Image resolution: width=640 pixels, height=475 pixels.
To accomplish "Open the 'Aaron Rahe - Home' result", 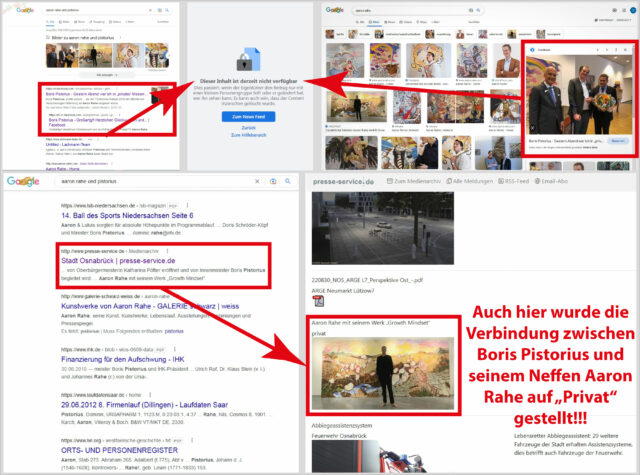I will (62, 169).
